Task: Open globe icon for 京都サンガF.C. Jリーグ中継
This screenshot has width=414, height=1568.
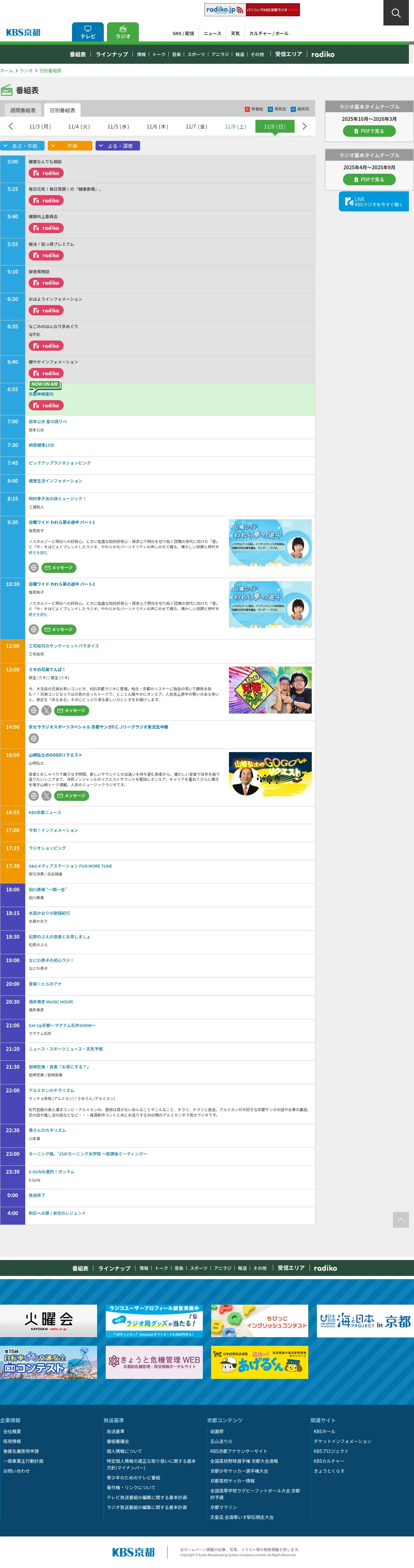Action: [34, 738]
